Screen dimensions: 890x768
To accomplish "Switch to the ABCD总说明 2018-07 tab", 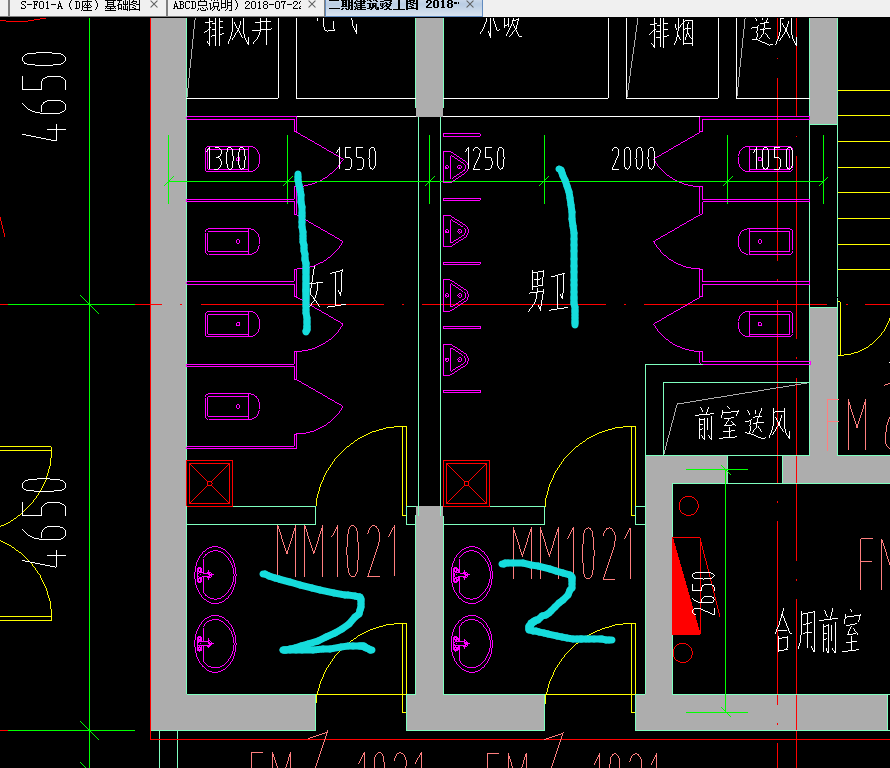I will tap(237, 6).
